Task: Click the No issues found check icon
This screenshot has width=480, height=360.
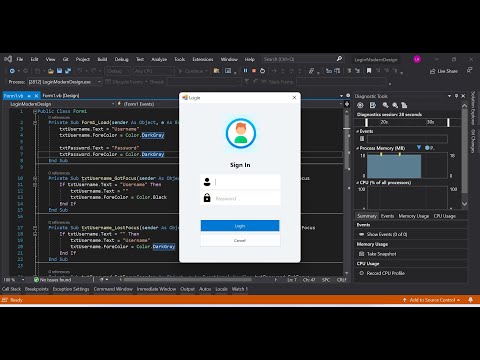Action: [x=36, y=280]
